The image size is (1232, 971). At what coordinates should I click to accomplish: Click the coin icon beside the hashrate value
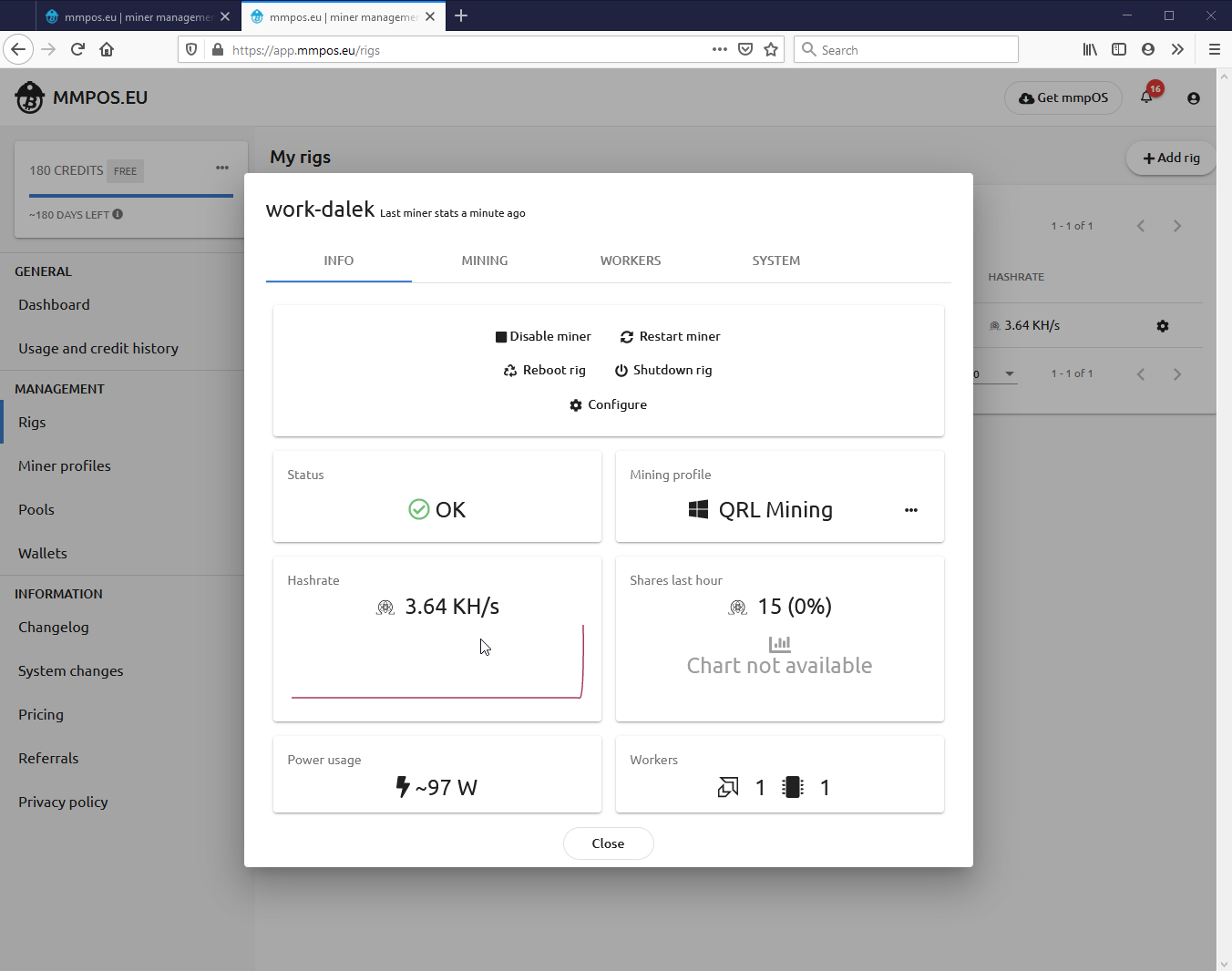pos(385,608)
